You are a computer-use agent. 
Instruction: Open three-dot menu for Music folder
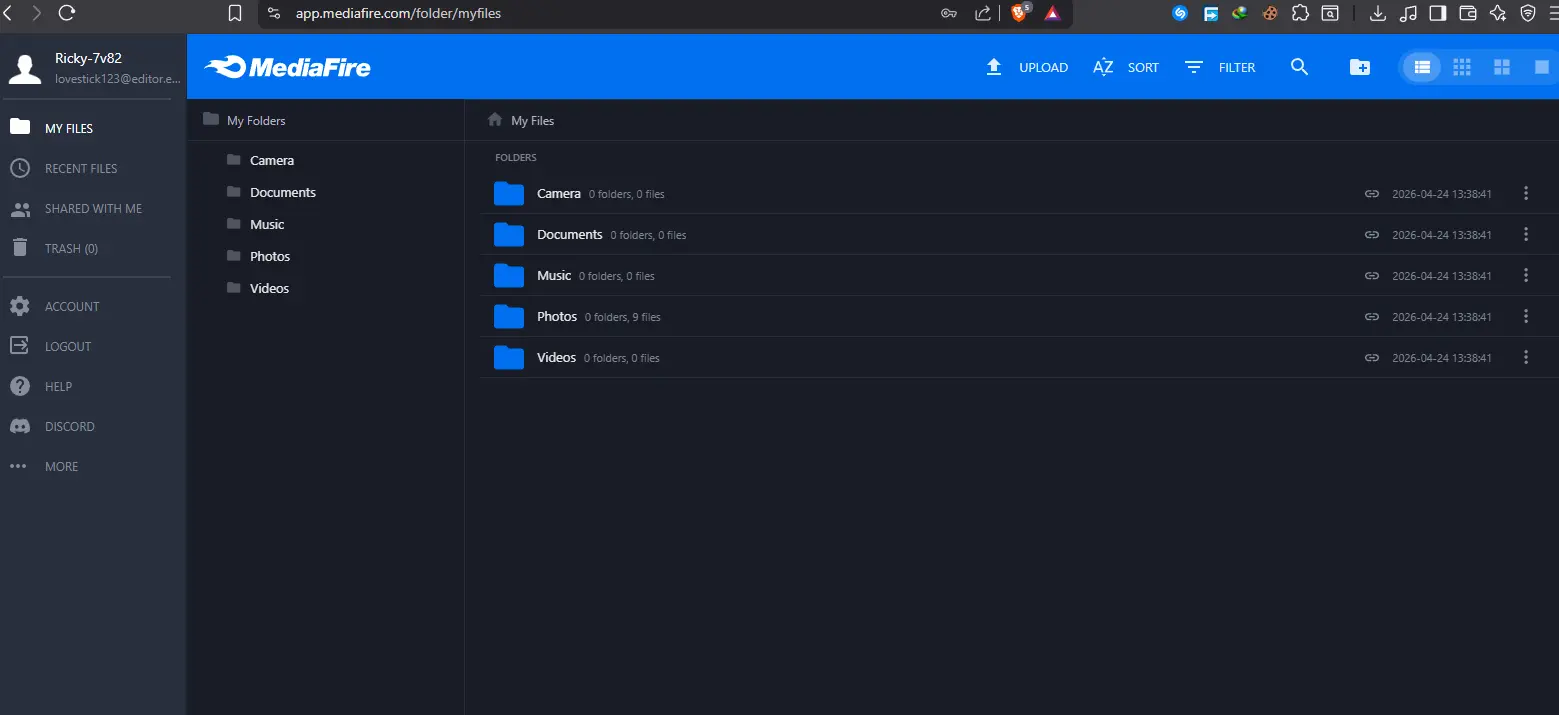[x=1526, y=275]
